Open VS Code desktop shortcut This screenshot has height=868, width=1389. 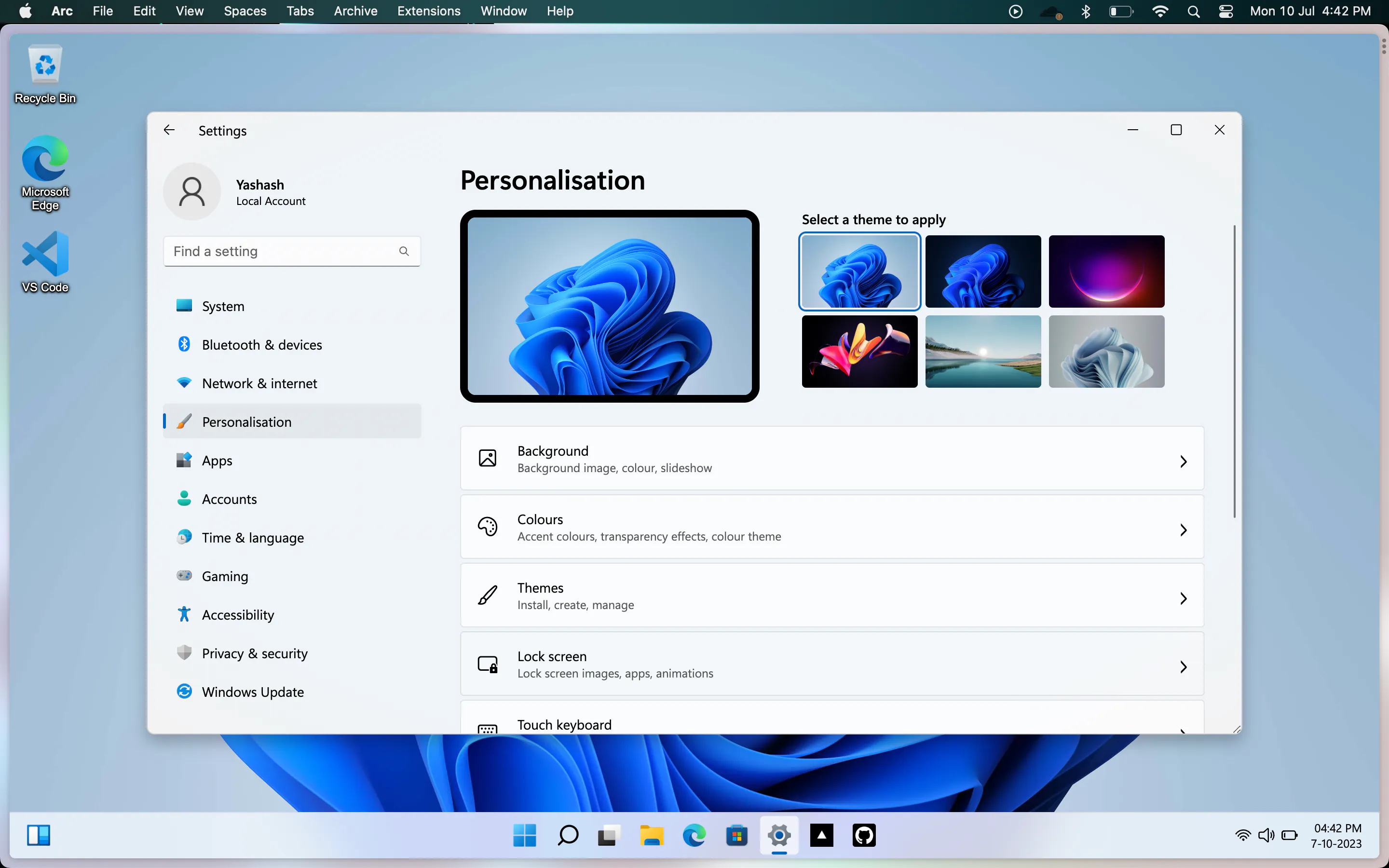(45, 262)
